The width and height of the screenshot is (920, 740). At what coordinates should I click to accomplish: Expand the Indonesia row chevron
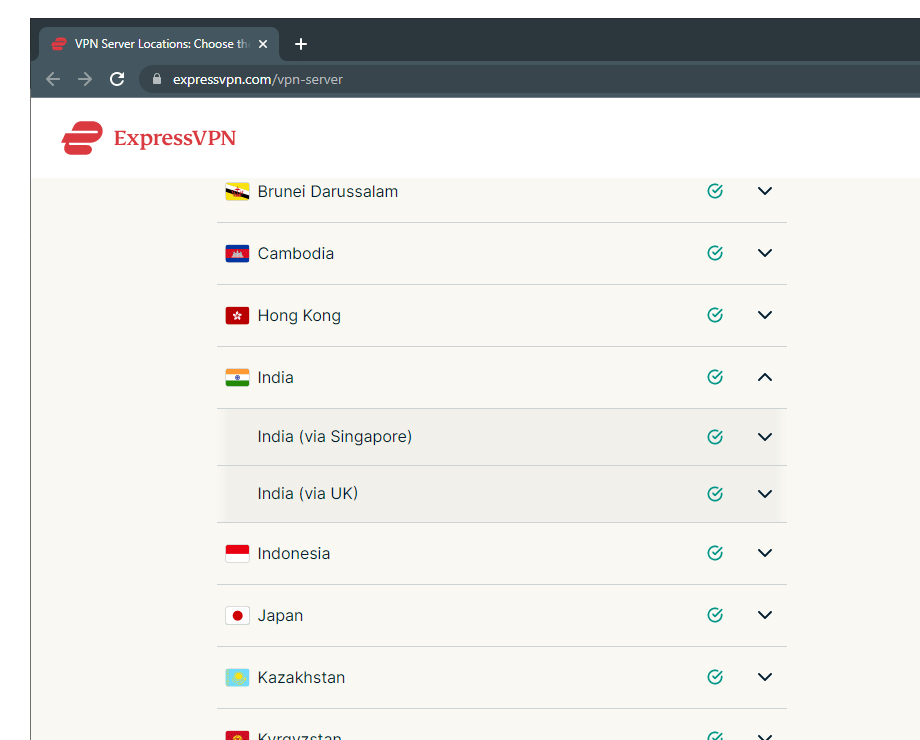pos(765,553)
